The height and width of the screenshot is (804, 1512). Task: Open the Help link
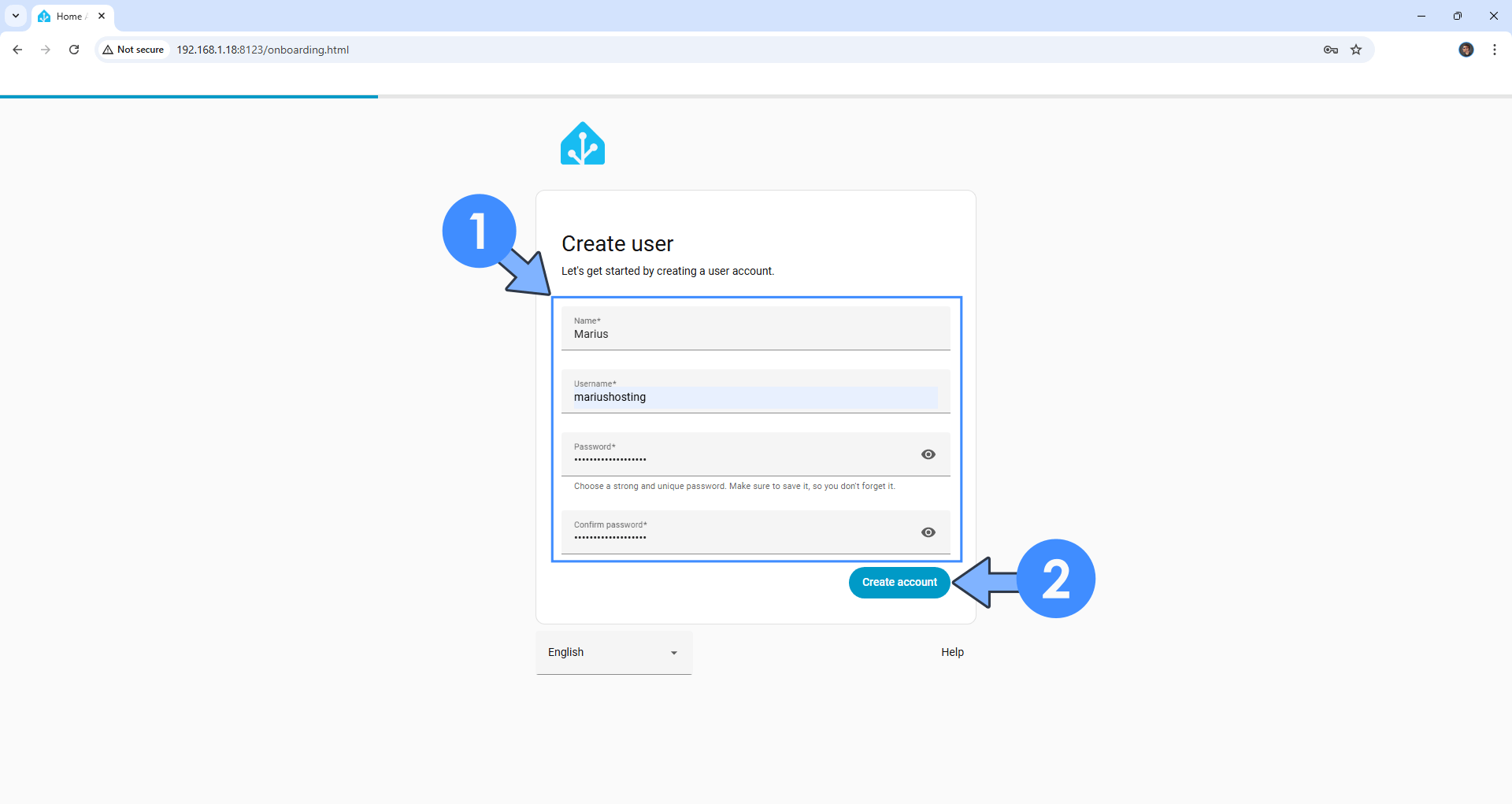951,652
